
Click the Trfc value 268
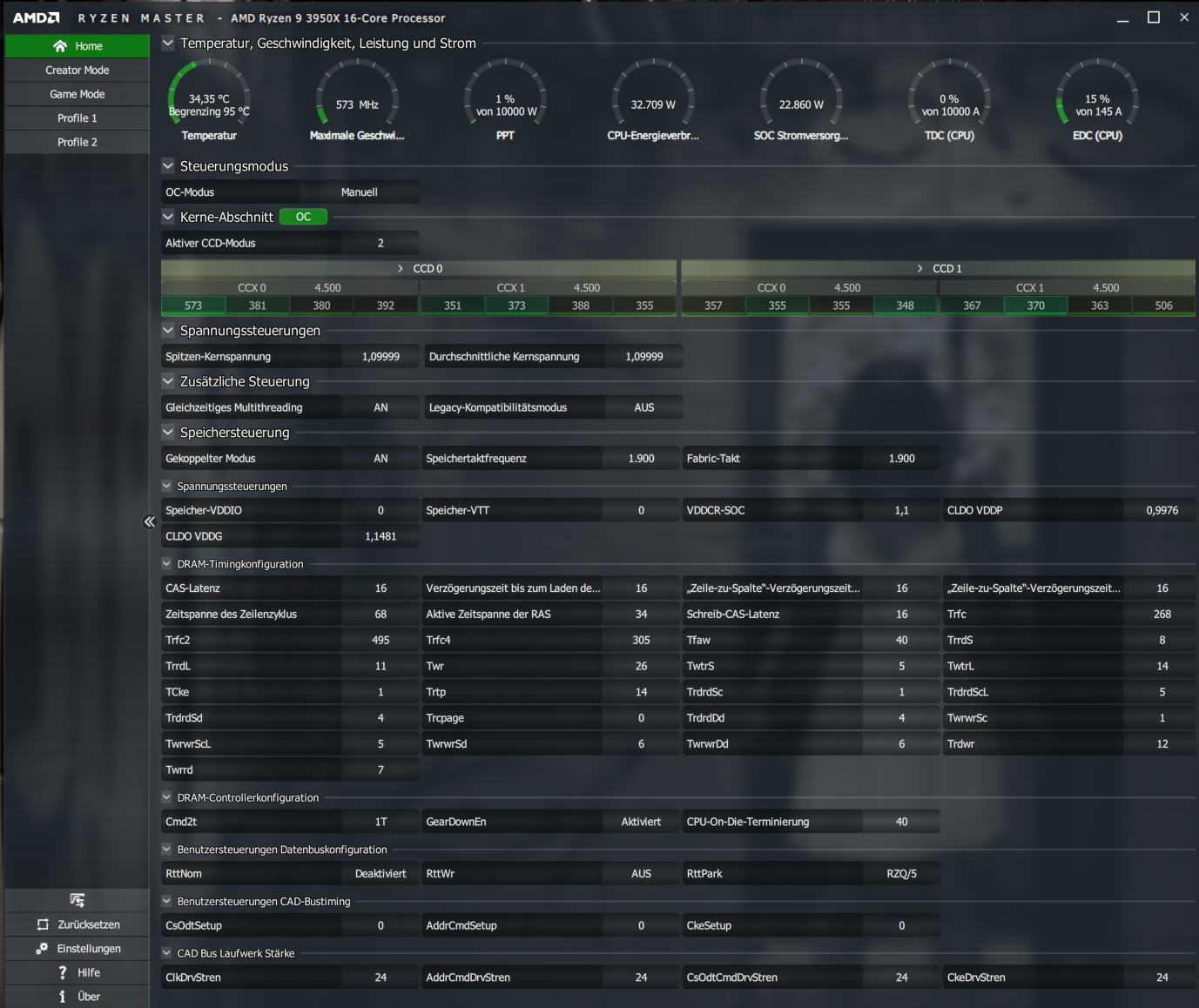tap(1162, 615)
